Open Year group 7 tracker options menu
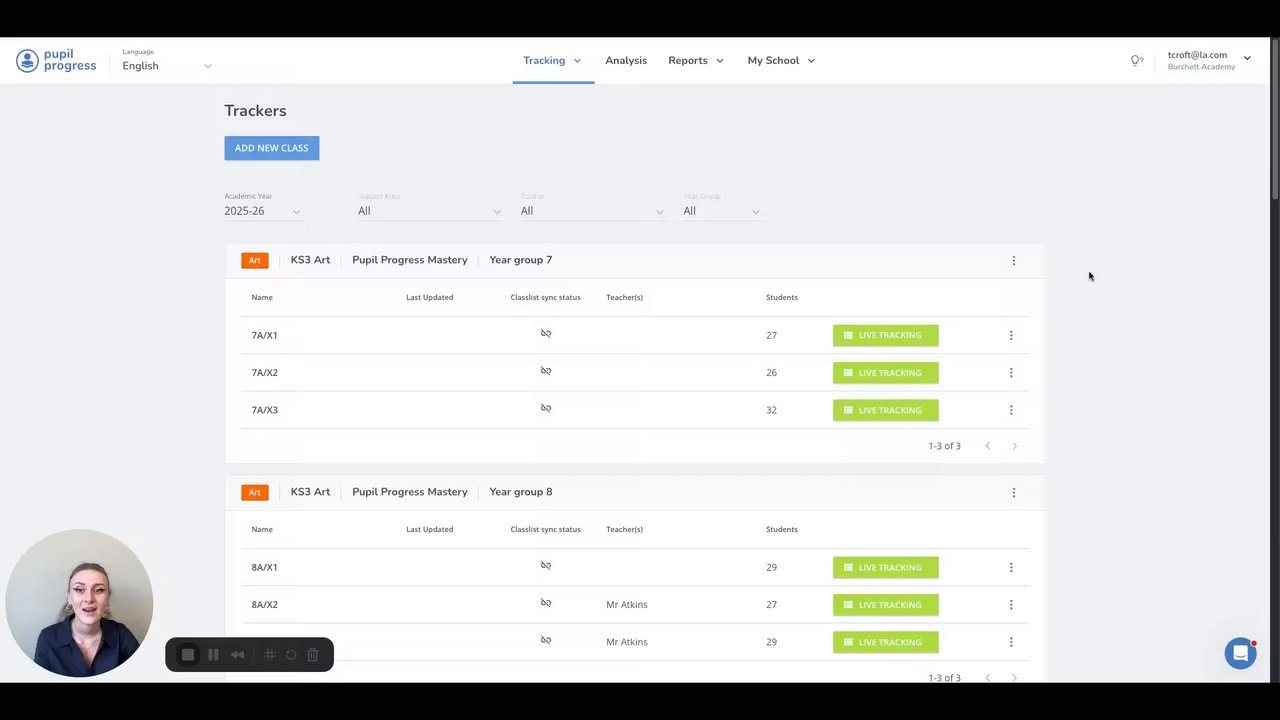The height and width of the screenshot is (720, 1280). (1014, 260)
